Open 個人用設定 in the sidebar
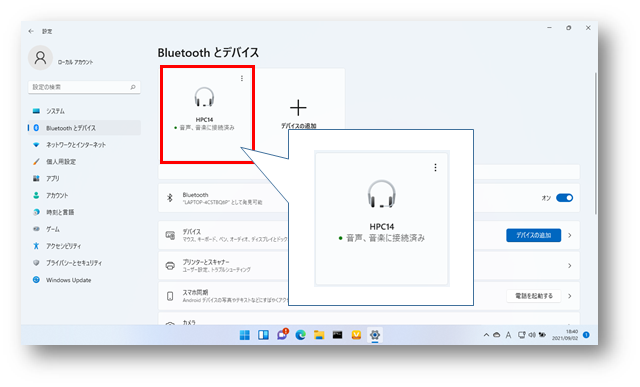This screenshot has height=387, width=640. click(x=84, y=162)
